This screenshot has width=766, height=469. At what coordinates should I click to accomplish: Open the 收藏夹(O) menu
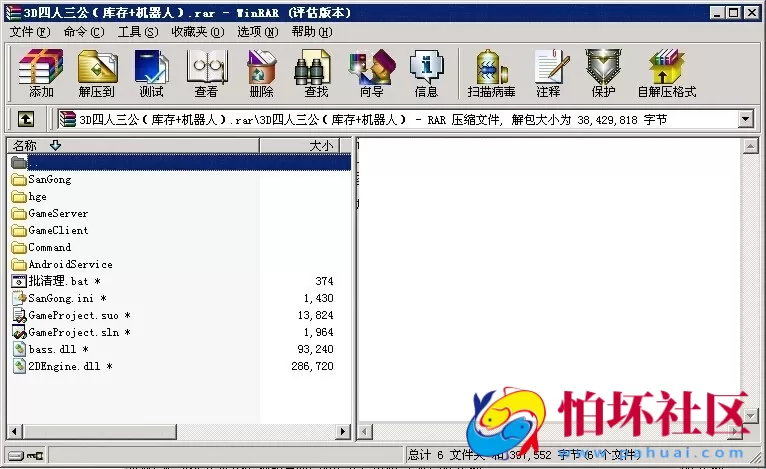197,32
